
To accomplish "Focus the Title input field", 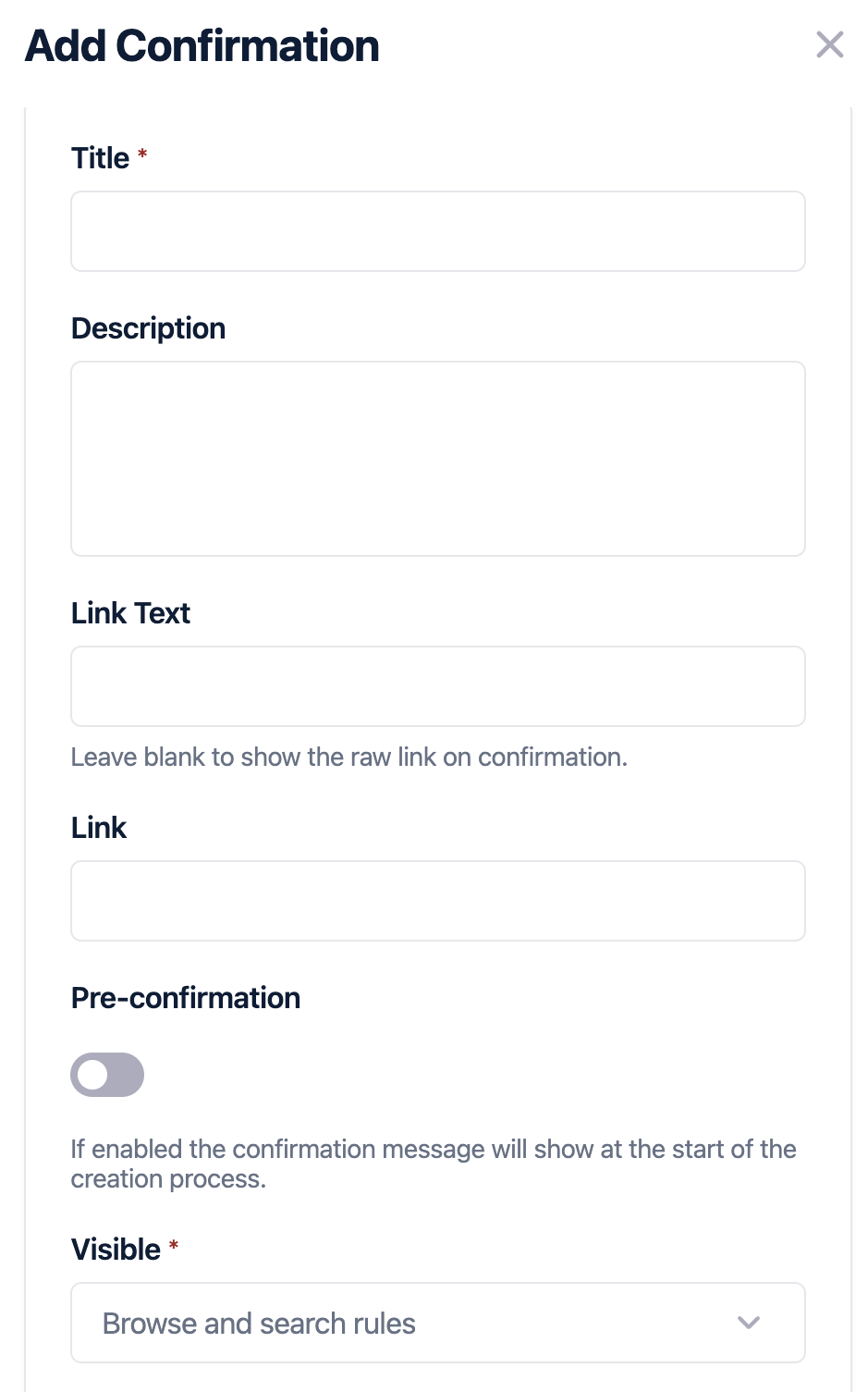I will pyautogui.click(x=438, y=231).
